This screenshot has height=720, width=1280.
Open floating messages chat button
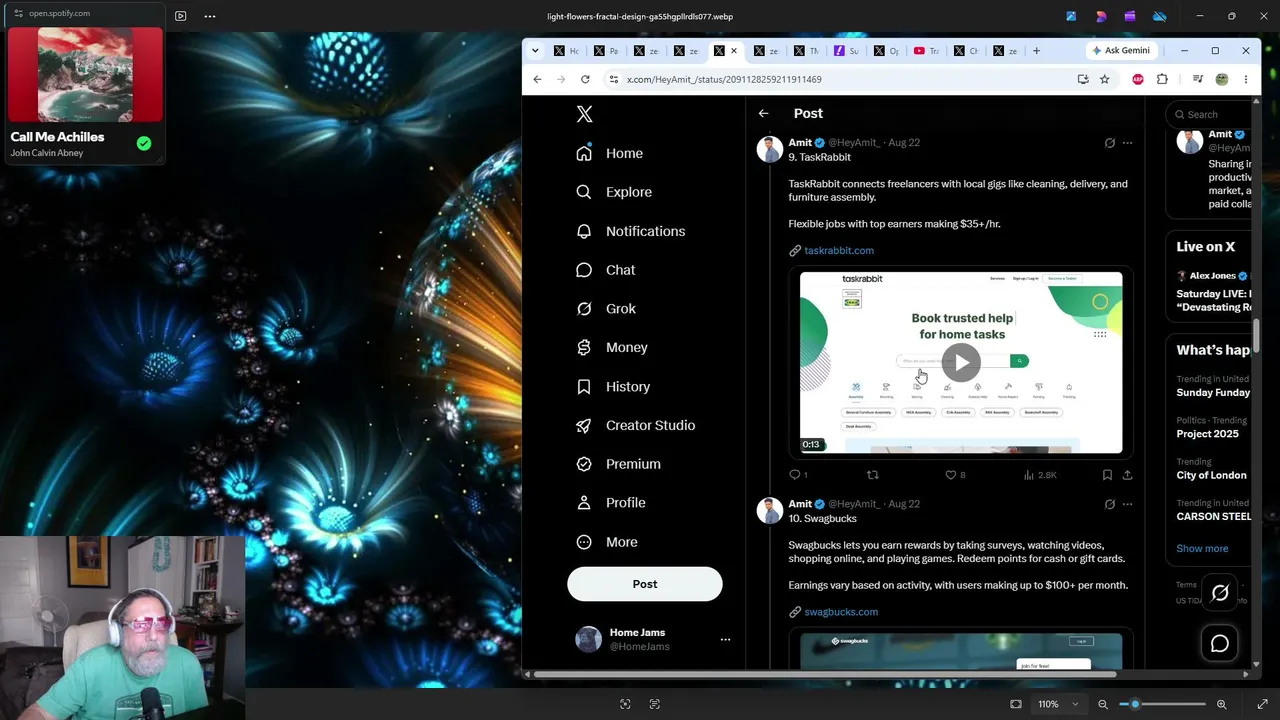(1220, 643)
